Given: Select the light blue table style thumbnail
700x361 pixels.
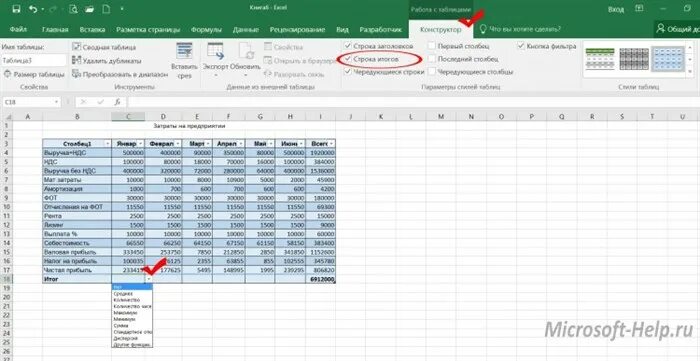Looking at the screenshot, I should [668, 58].
